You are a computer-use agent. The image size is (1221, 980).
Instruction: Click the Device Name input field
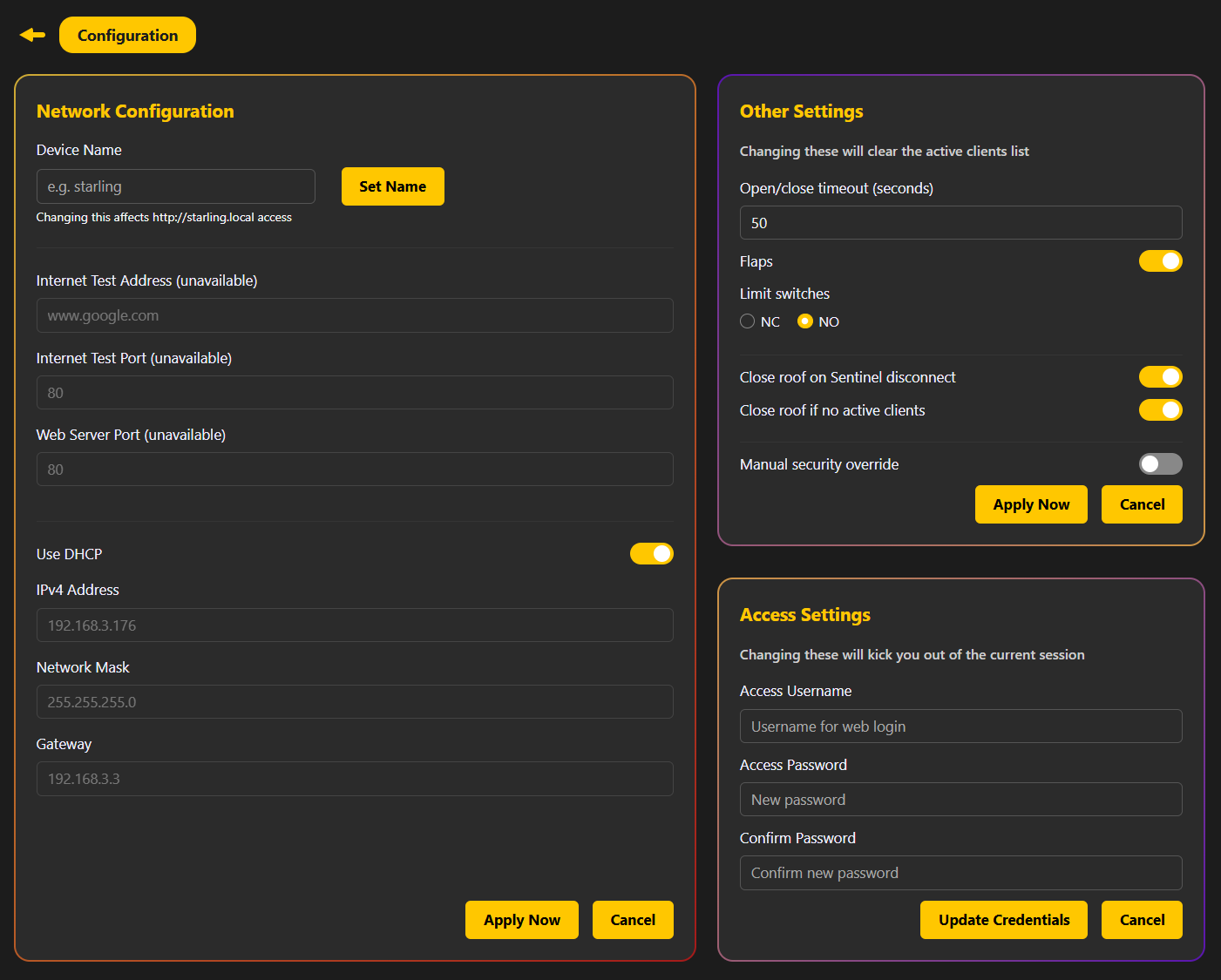coord(175,186)
